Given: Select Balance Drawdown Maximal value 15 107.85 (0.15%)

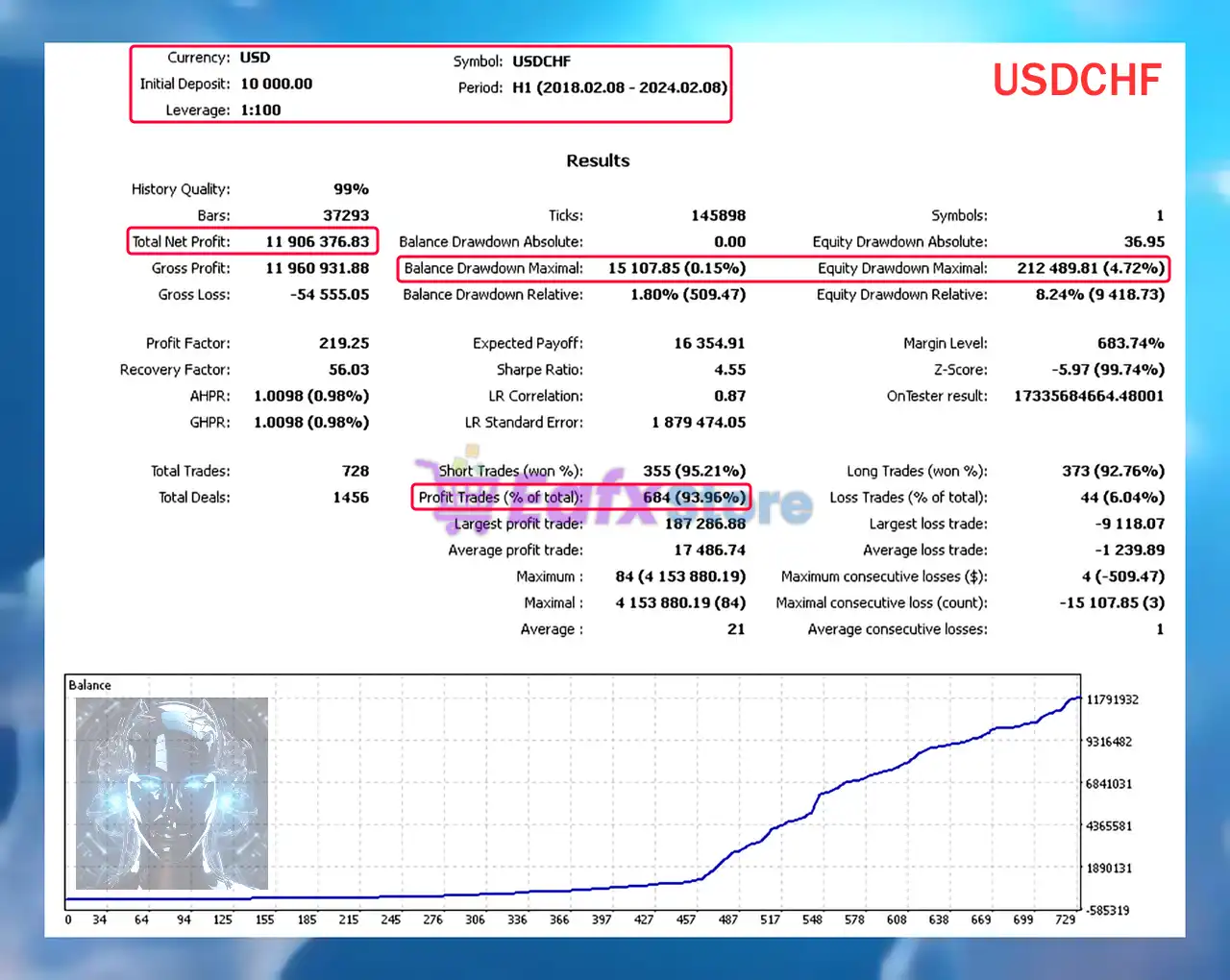Looking at the screenshot, I should pyautogui.click(x=676, y=268).
